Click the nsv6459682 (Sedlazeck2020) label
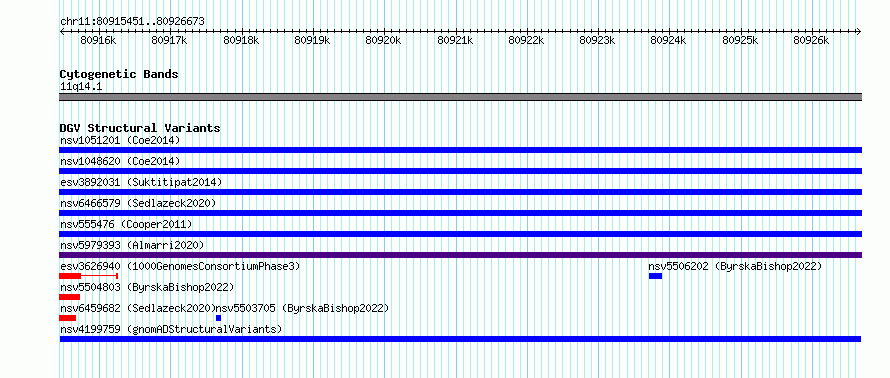Image resolution: width=890 pixels, height=378 pixels. point(138,308)
